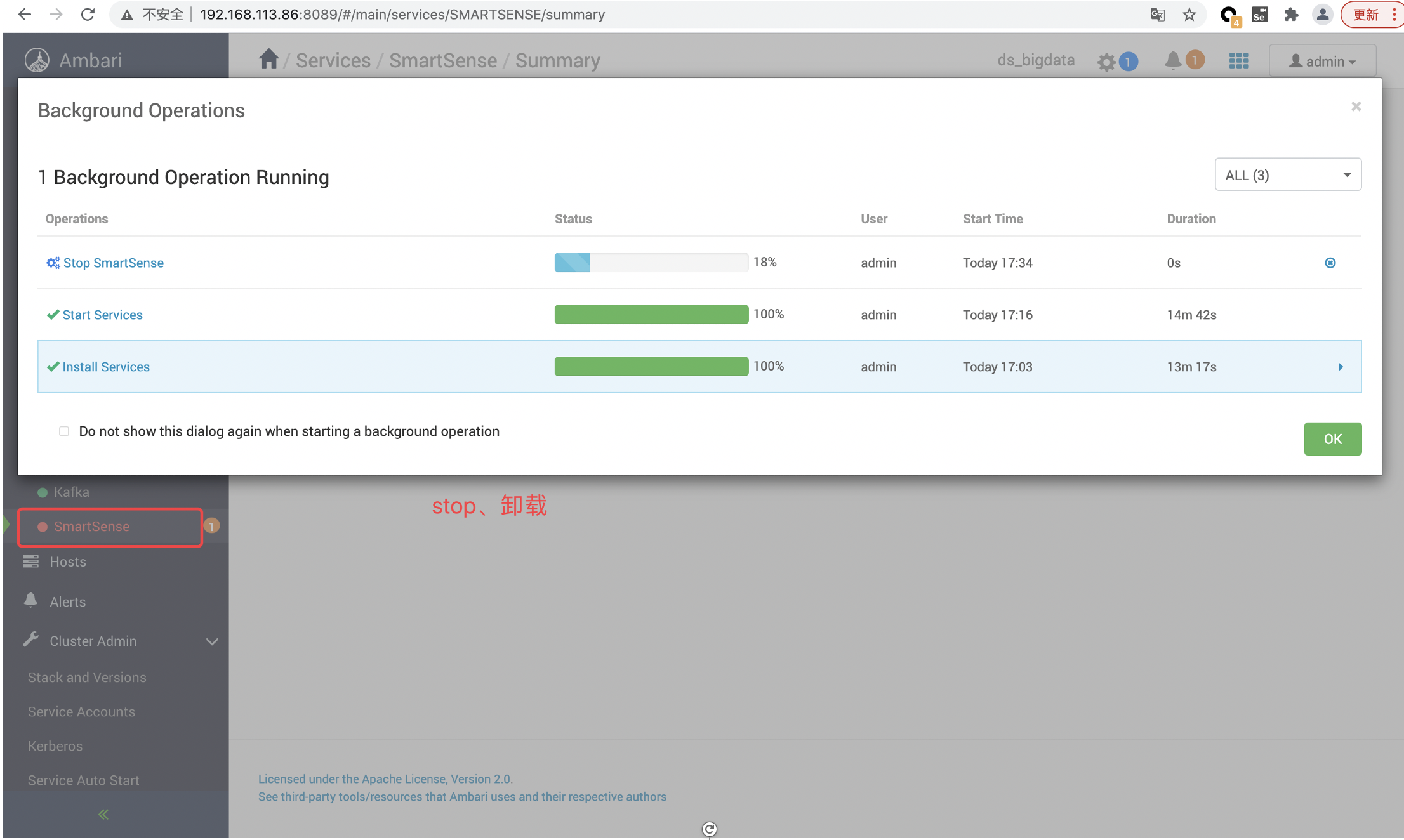Click the browser reload button

click(x=88, y=15)
